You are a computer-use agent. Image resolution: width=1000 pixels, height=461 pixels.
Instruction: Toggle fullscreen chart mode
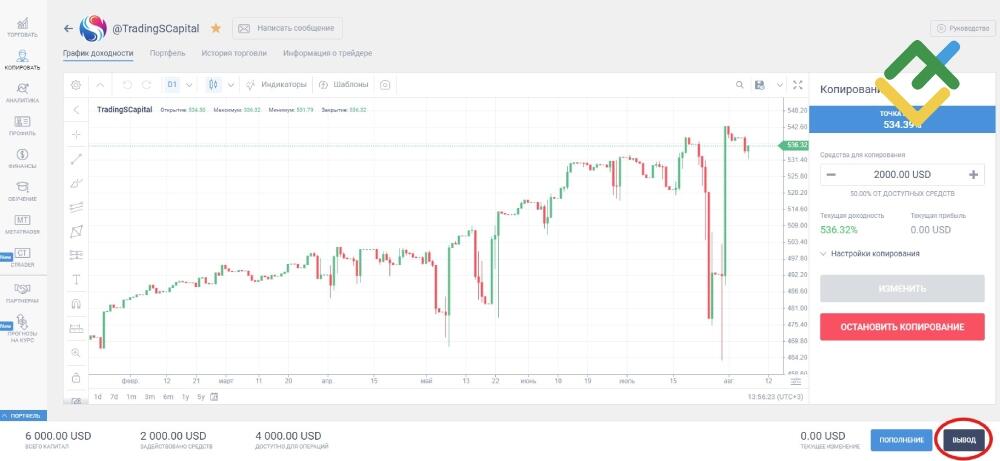(x=798, y=85)
